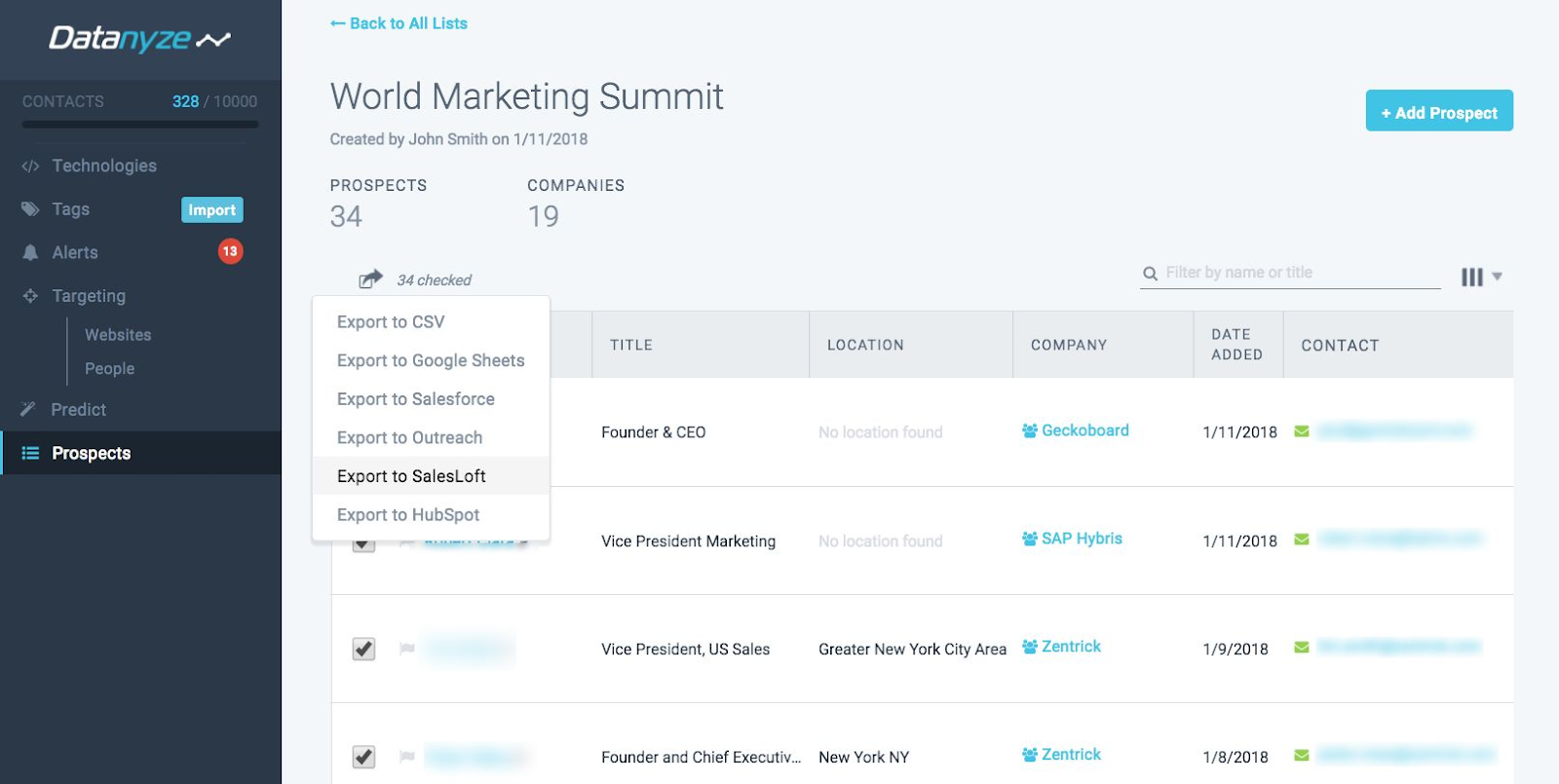The height and width of the screenshot is (784, 1559).
Task: Open Targeting in the sidebar
Action: click(89, 296)
